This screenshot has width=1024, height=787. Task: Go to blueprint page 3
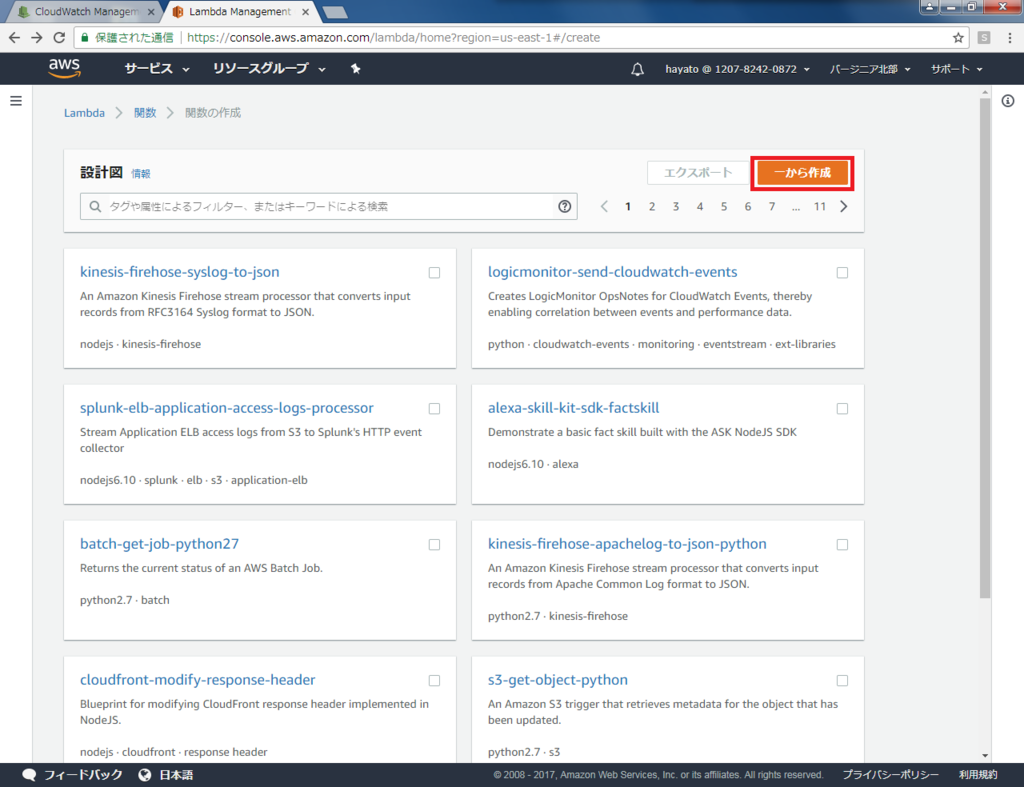pos(676,206)
